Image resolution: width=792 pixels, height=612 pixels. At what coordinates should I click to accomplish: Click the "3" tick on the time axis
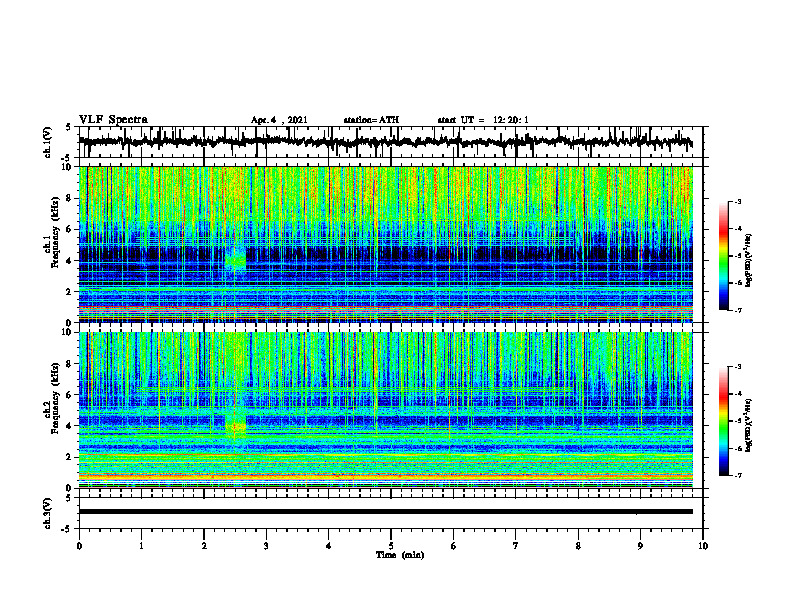[x=266, y=546]
